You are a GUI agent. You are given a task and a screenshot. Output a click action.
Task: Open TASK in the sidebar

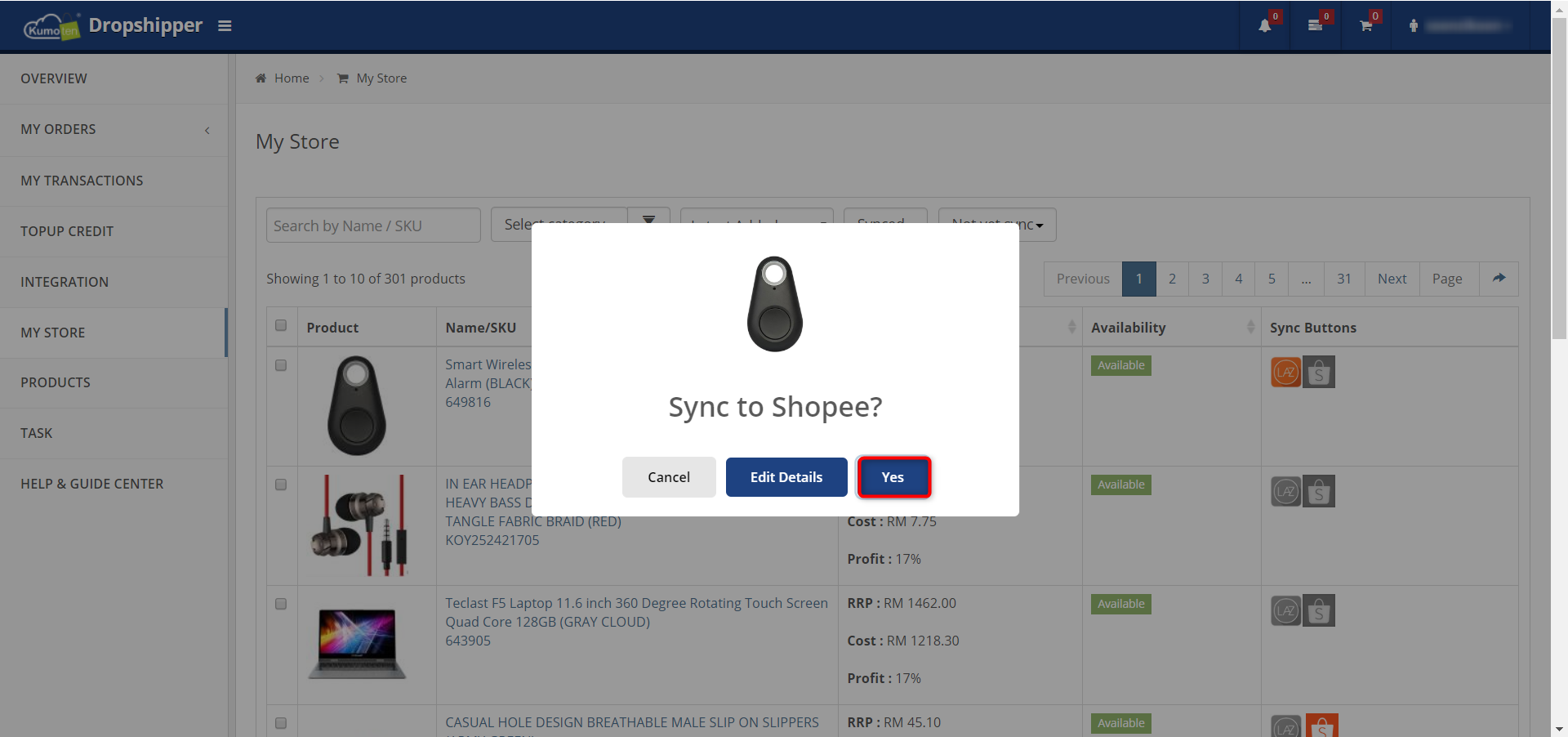(x=114, y=433)
